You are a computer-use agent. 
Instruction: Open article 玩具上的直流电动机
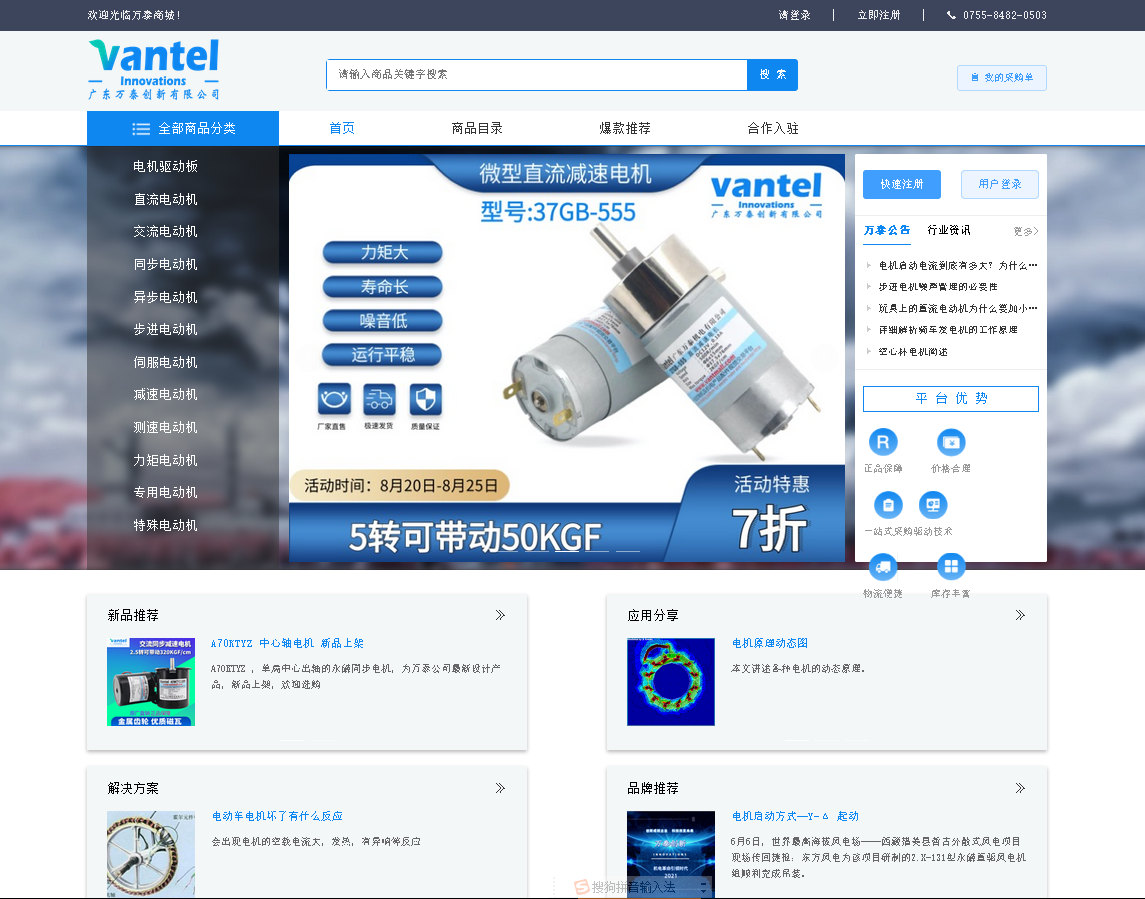957,308
